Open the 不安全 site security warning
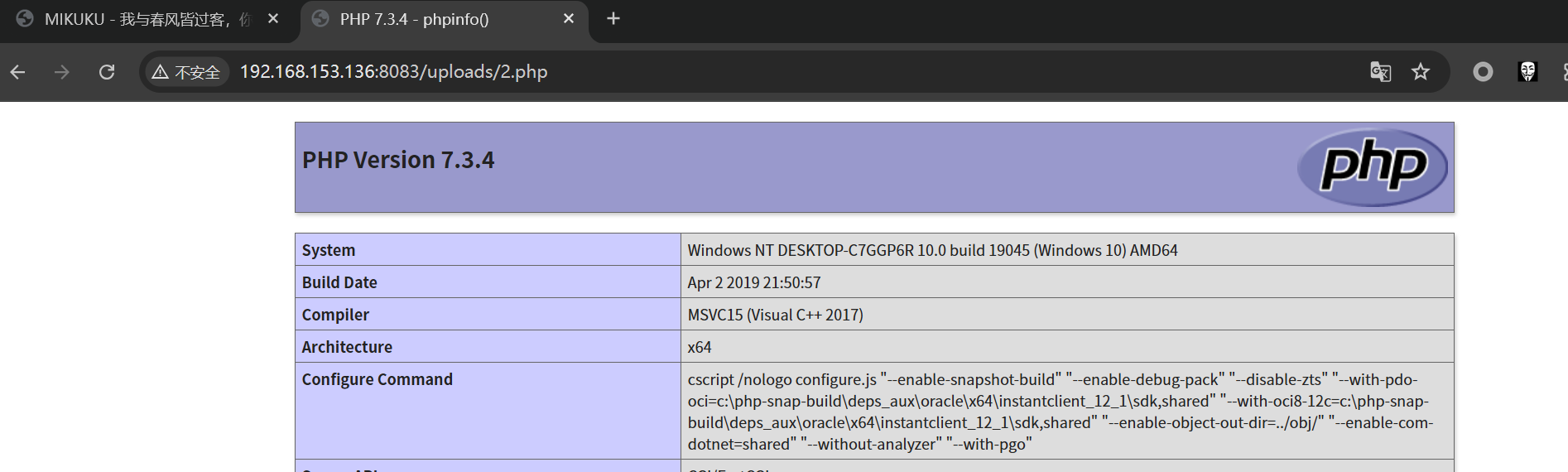This screenshot has height=472, width=1568. (x=186, y=72)
